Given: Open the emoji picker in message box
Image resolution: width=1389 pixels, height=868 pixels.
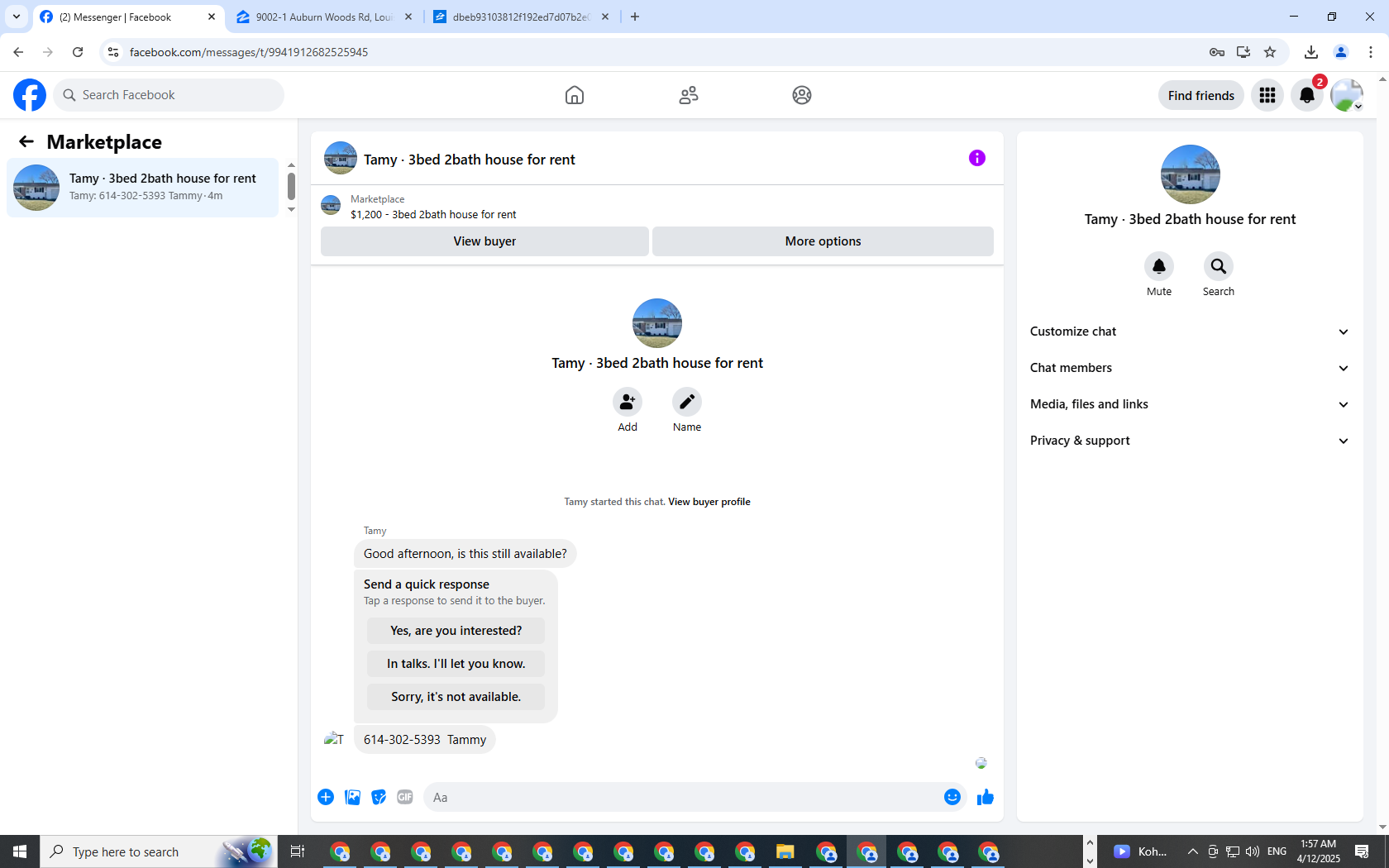Looking at the screenshot, I should click(952, 797).
